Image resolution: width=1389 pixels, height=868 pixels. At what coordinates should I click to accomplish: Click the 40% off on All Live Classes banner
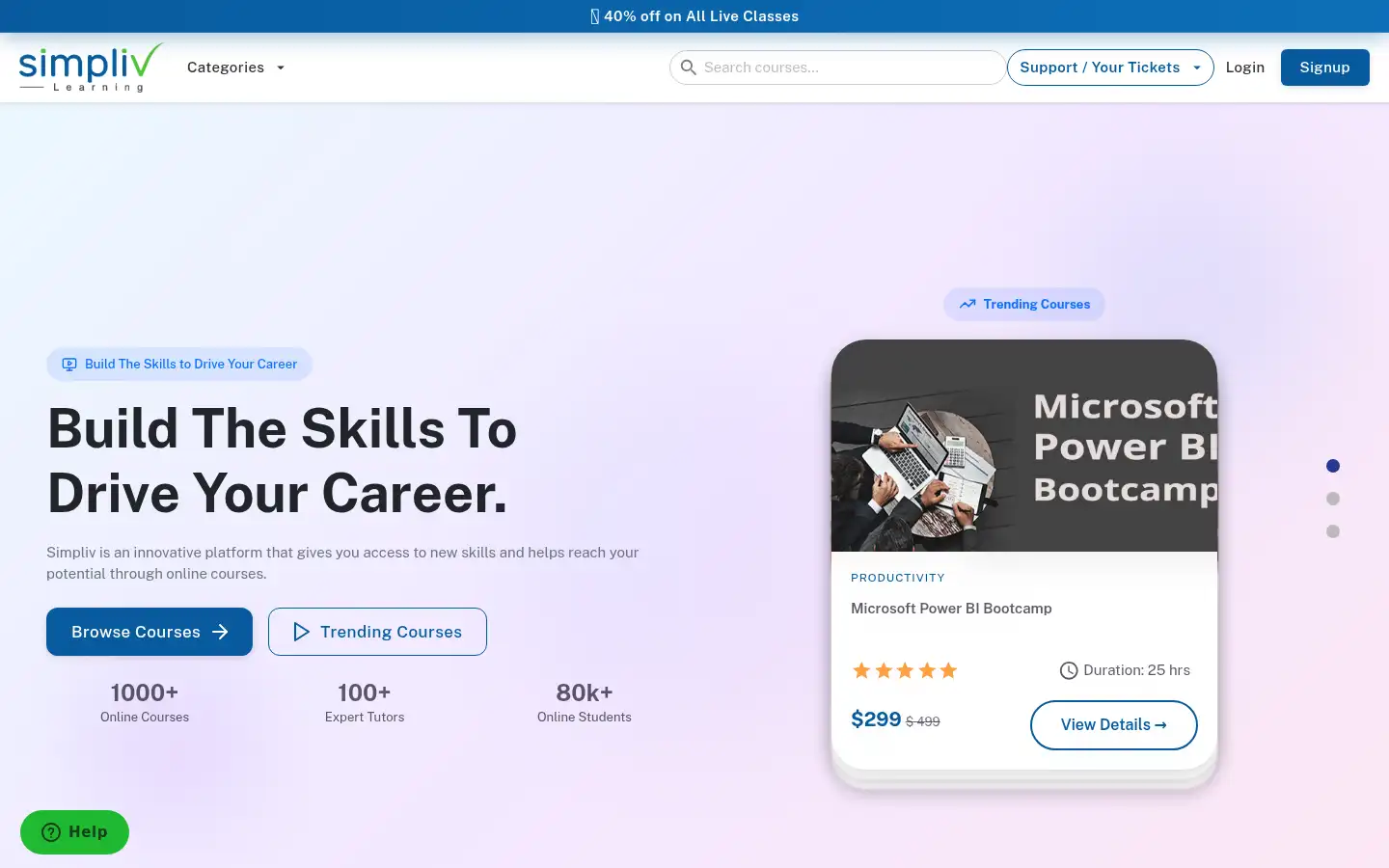(x=694, y=16)
